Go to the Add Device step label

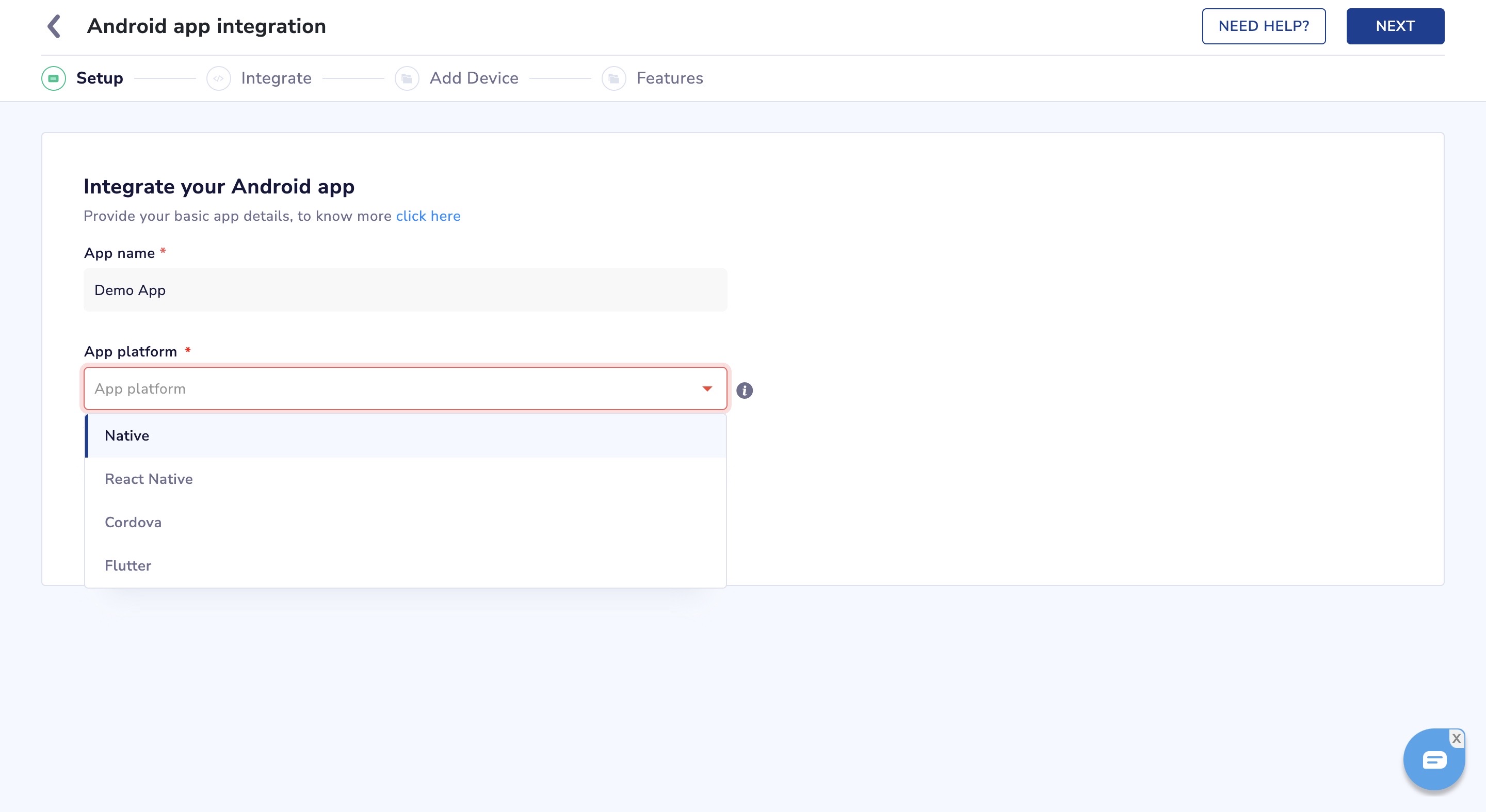pyautogui.click(x=474, y=78)
